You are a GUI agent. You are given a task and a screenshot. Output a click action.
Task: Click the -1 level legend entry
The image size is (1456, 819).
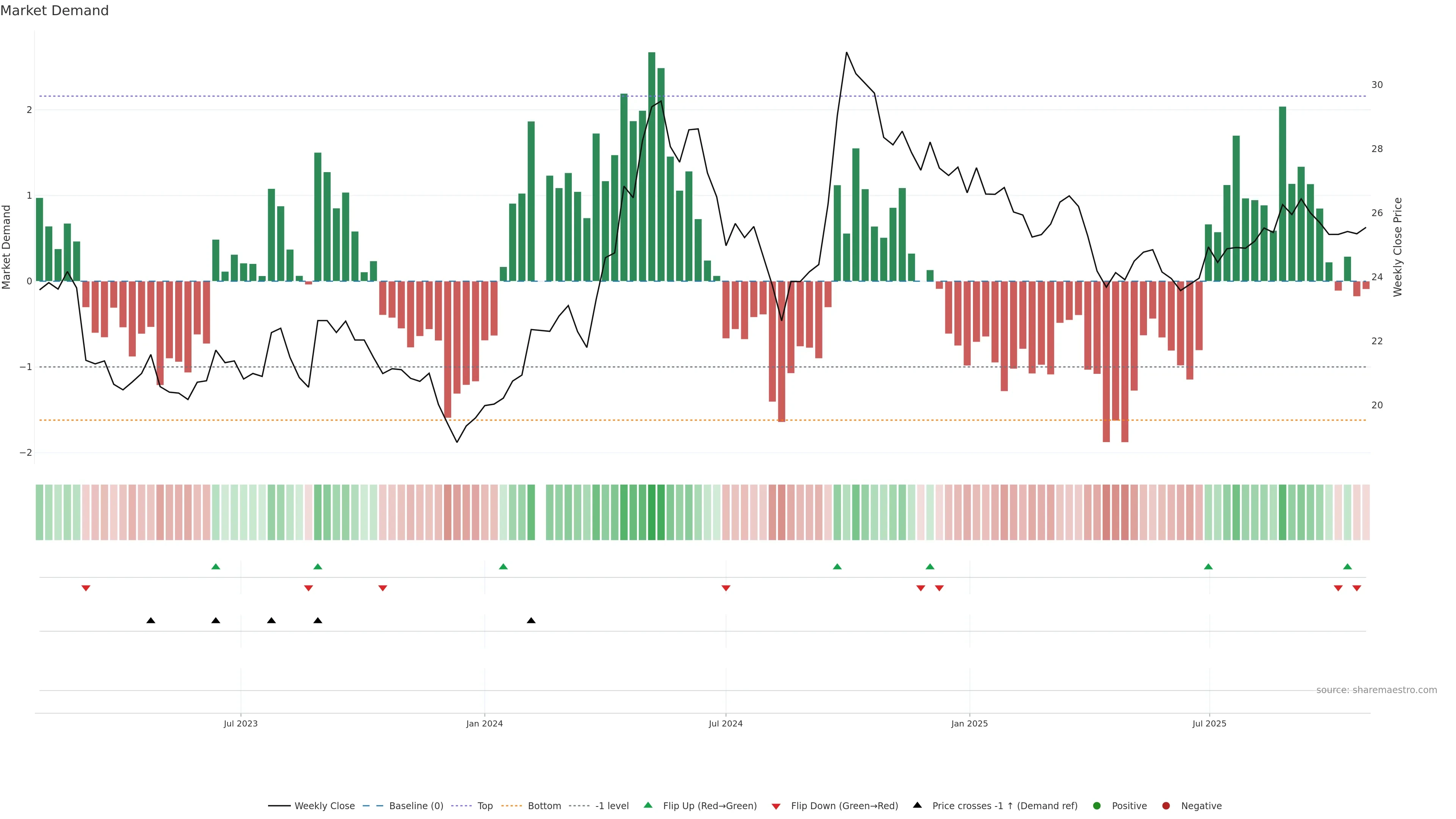612,805
